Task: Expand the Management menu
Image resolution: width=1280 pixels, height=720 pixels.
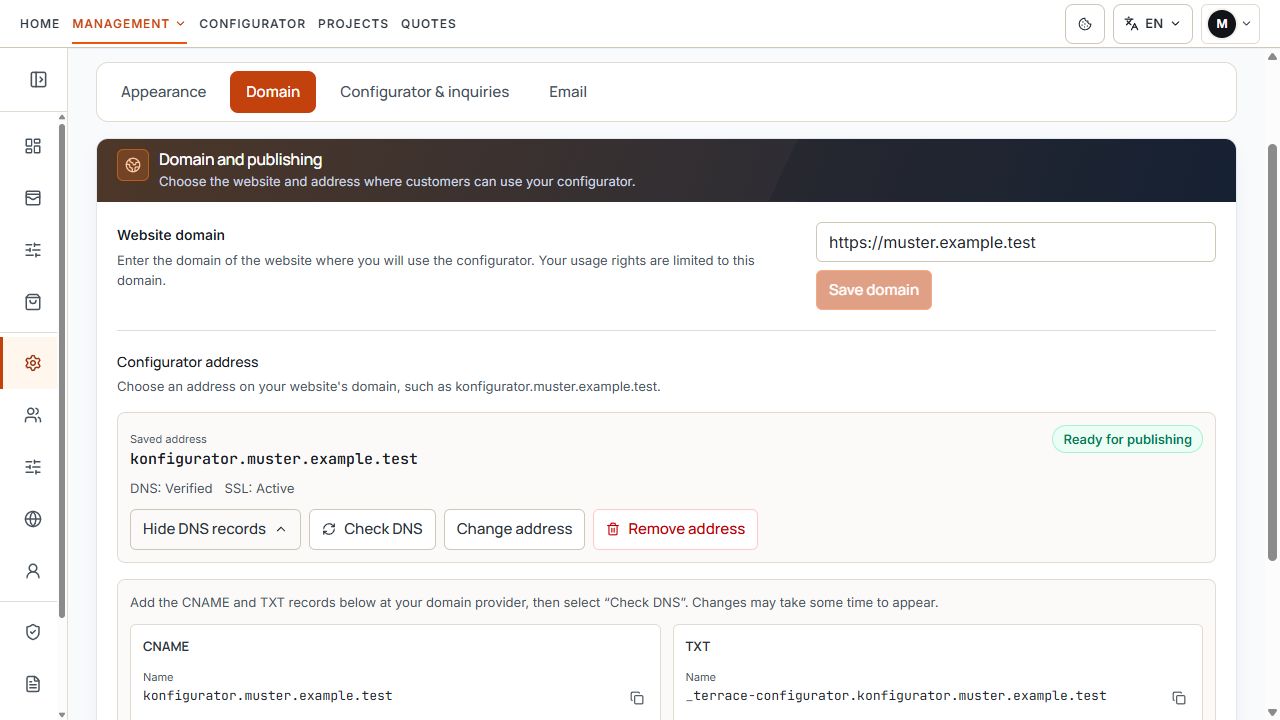Action: coord(129,23)
